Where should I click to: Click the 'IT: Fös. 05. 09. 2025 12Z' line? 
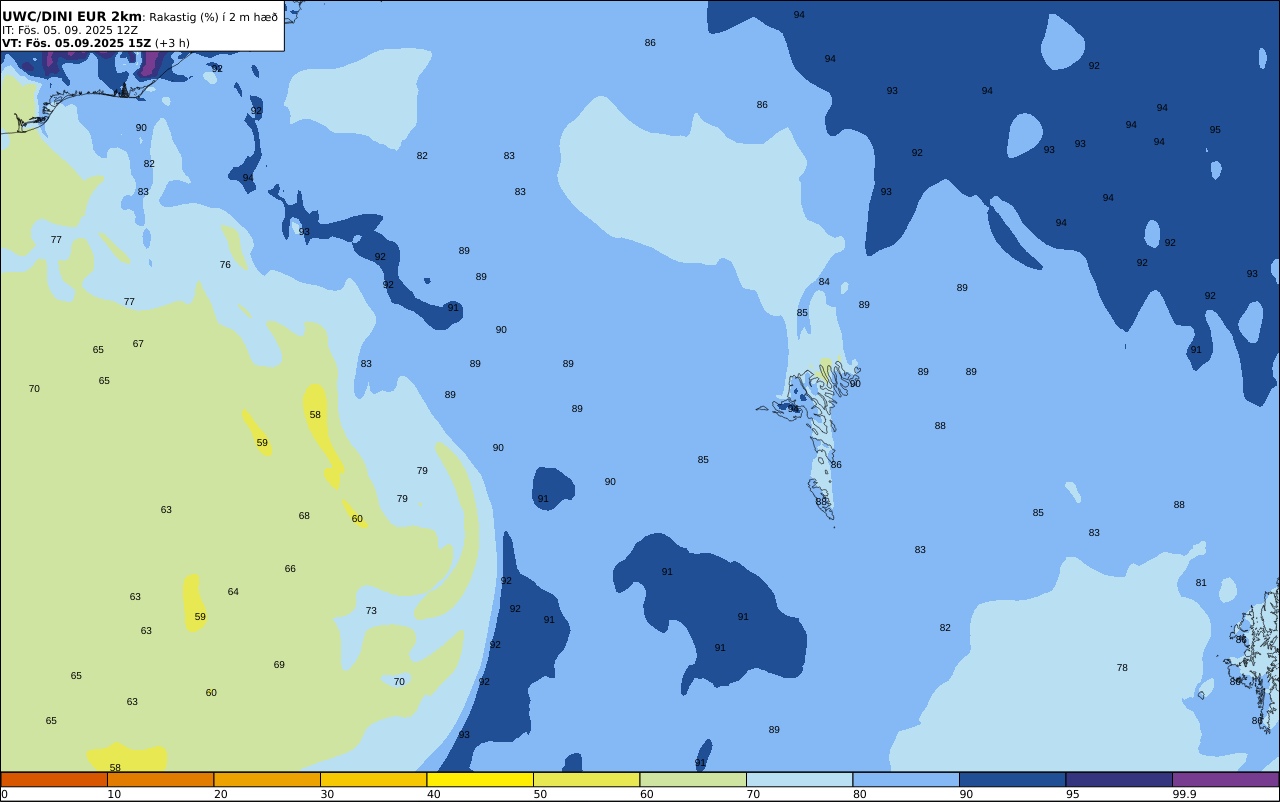[x=70, y=30]
